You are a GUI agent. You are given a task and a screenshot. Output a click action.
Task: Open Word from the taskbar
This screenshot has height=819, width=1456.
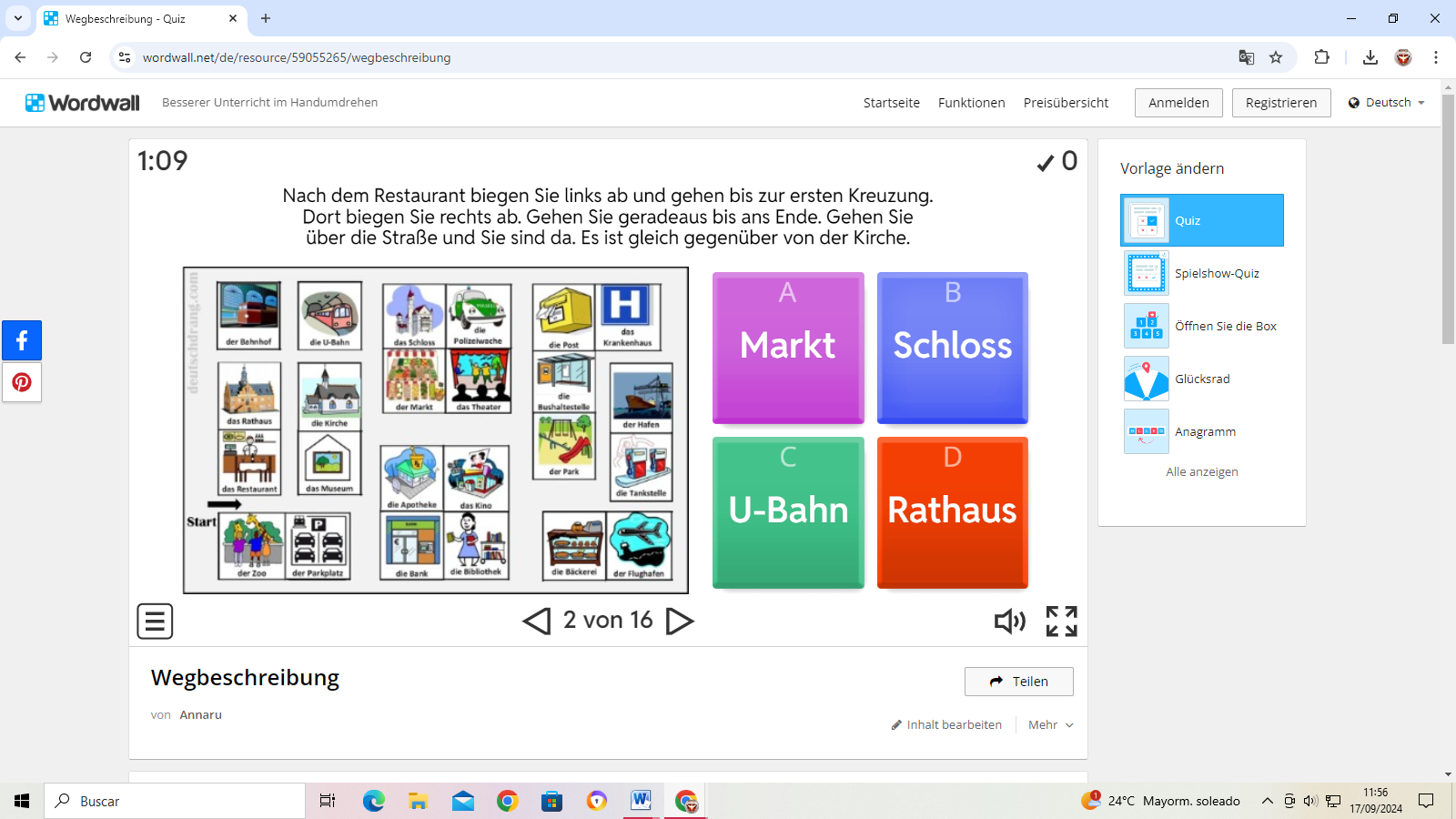642,801
